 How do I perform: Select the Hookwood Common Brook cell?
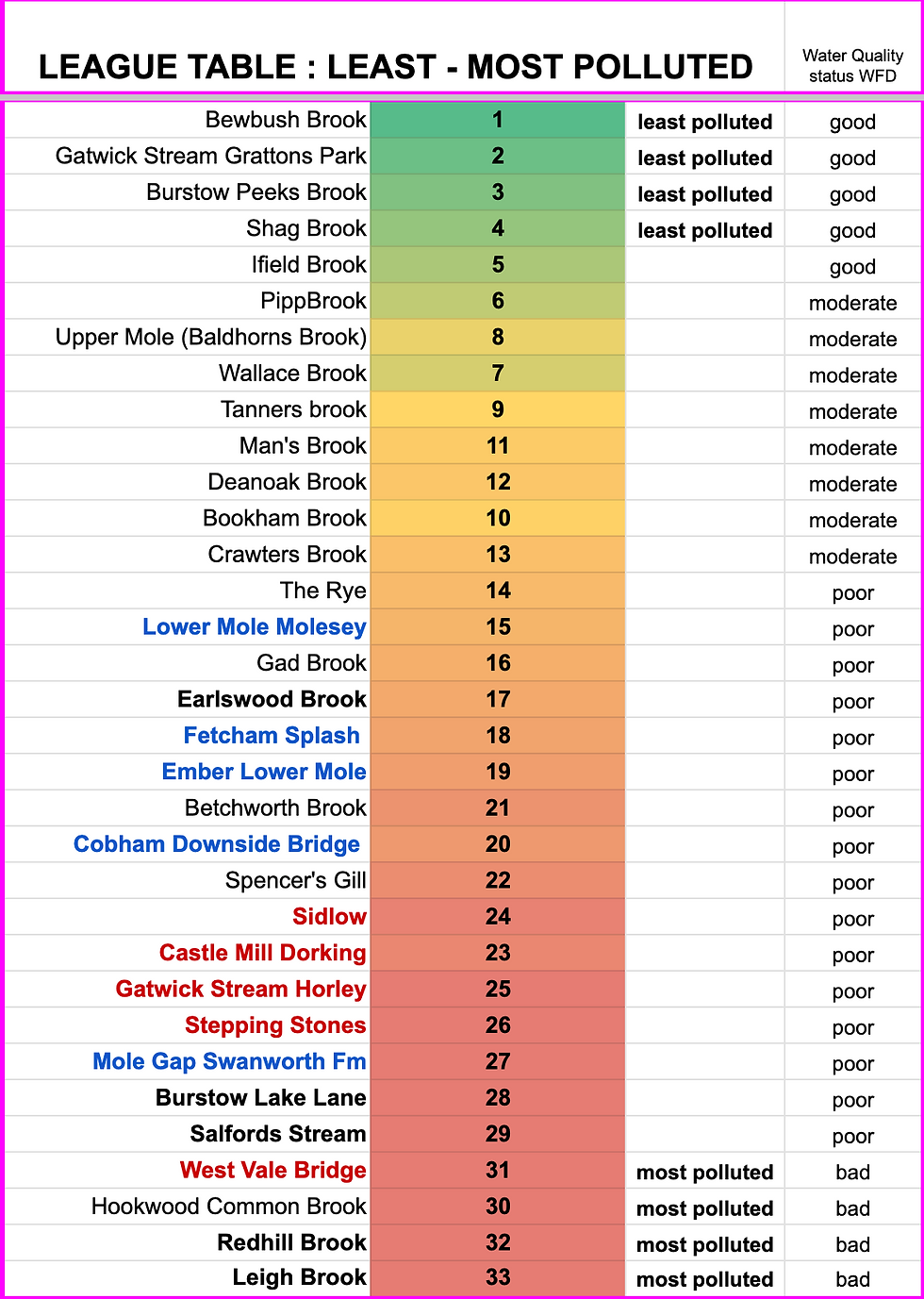tap(228, 1207)
